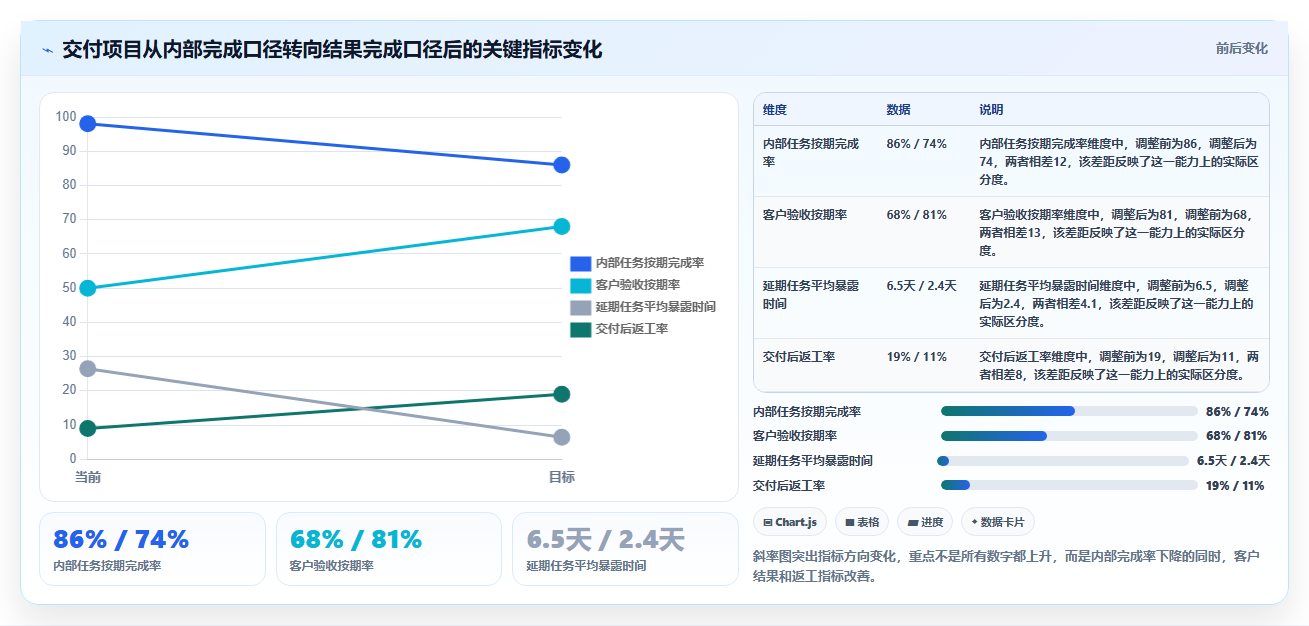Click the 进度 tag
The width and height of the screenshot is (1309, 626).
[925, 522]
